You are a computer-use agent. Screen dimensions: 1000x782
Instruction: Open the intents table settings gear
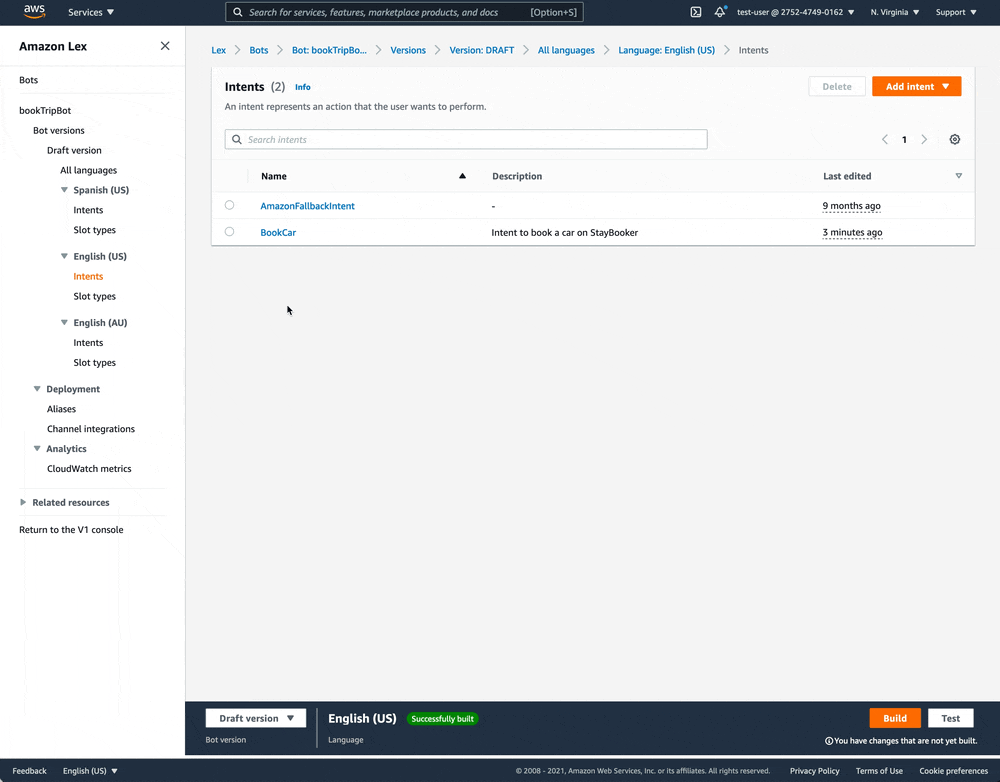pyautogui.click(x=955, y=139)
